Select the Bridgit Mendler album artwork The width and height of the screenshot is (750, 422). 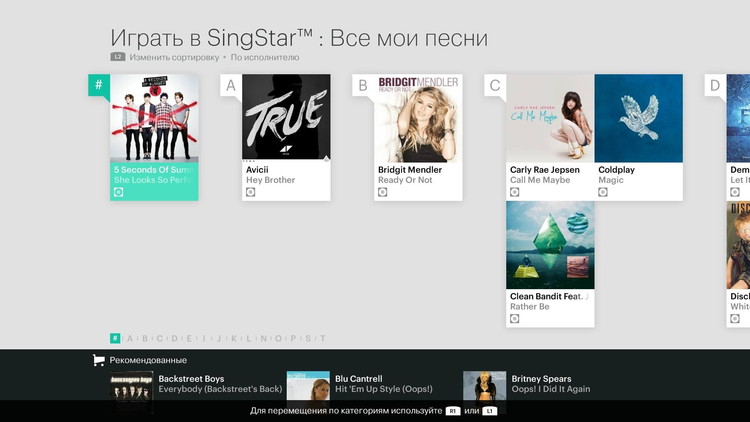(x=418, y=118)
